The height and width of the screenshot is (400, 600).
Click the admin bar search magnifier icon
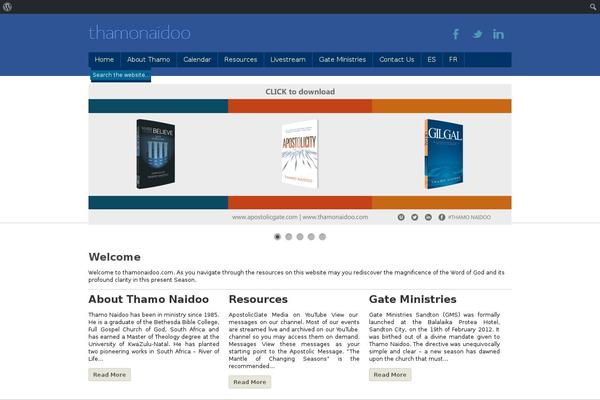click(593, 7)
